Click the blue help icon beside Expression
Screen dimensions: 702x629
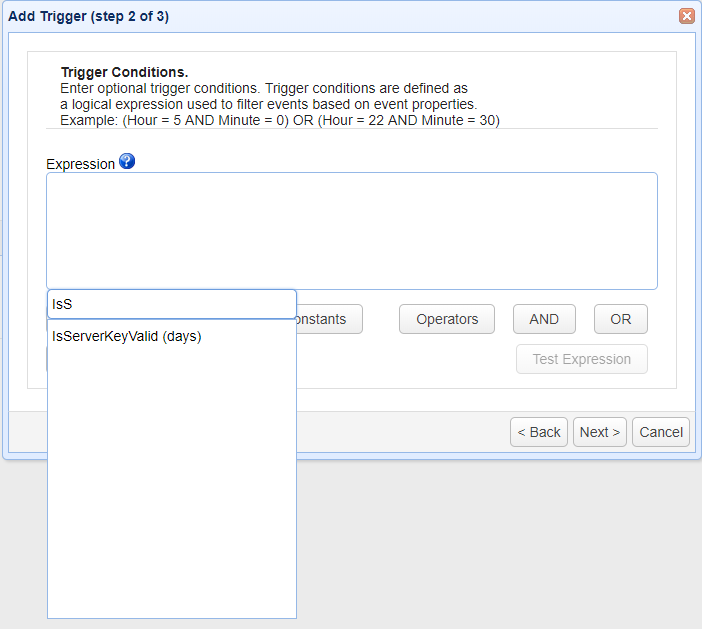(127, 162)
